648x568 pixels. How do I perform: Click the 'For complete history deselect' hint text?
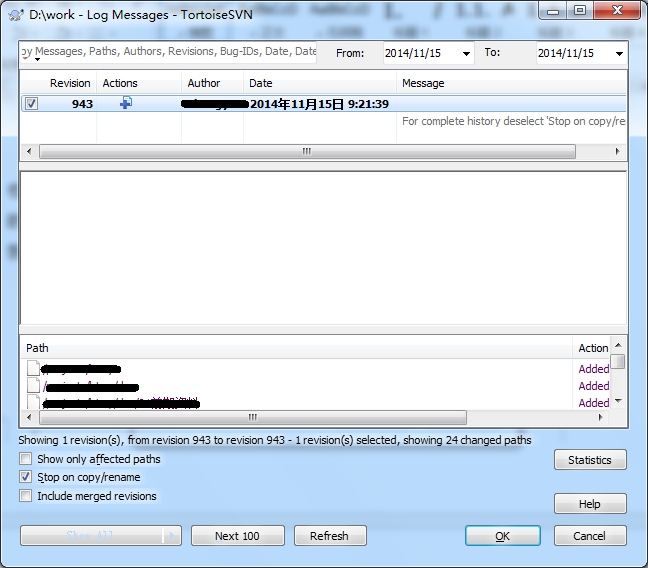(513, 121)
